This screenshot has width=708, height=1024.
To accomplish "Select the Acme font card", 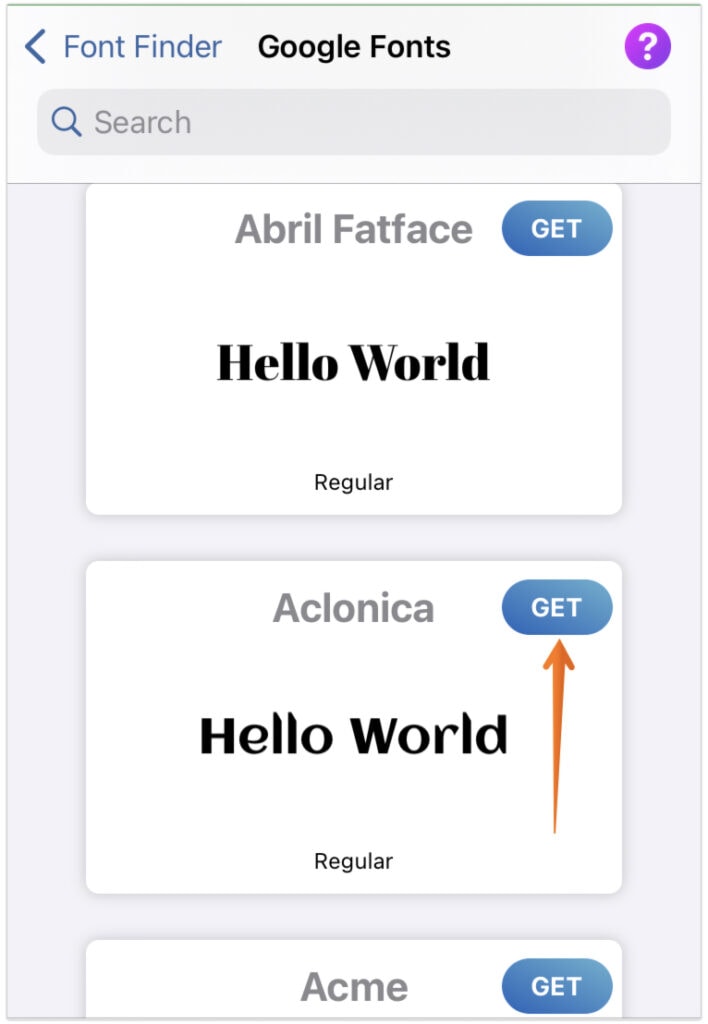I will 354,985.
